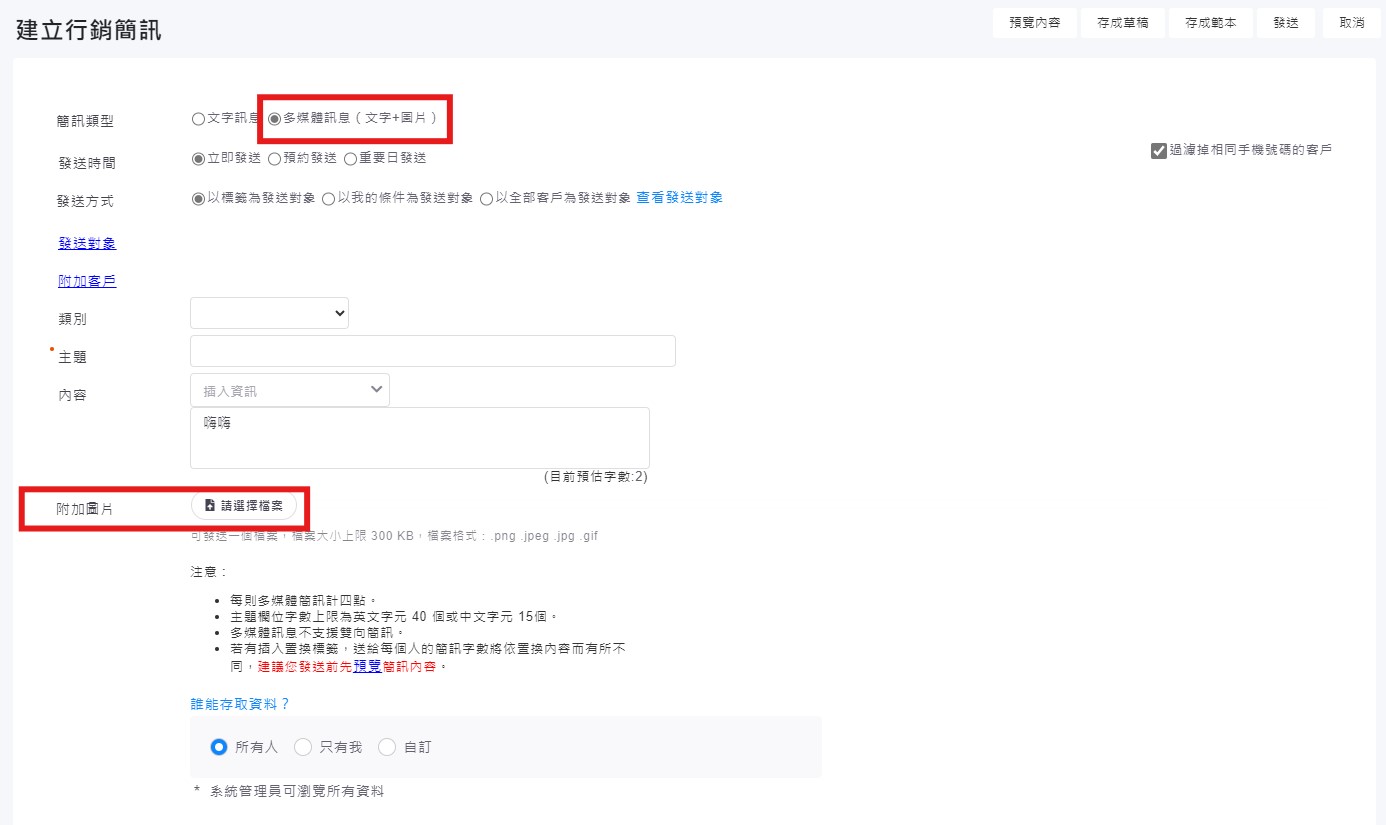Click the 存成草稿 button
This screenshot has height=825, width=1386.
tap(1122, 22)
